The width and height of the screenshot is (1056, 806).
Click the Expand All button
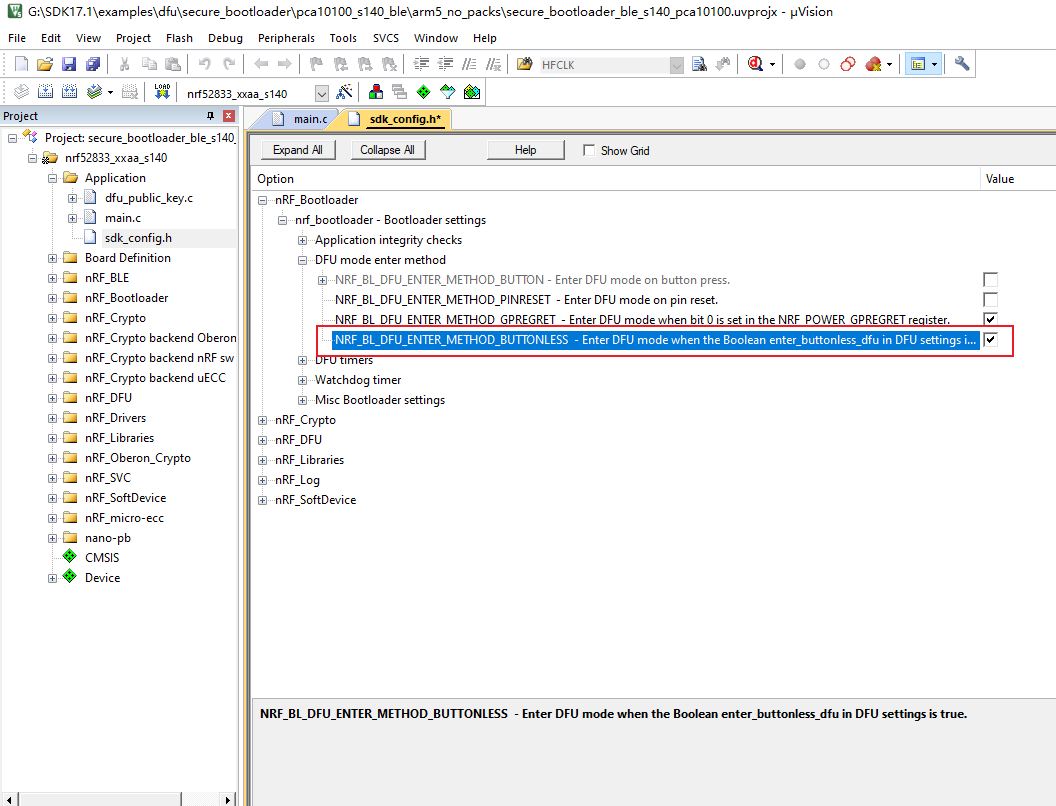tap(298, 149)
